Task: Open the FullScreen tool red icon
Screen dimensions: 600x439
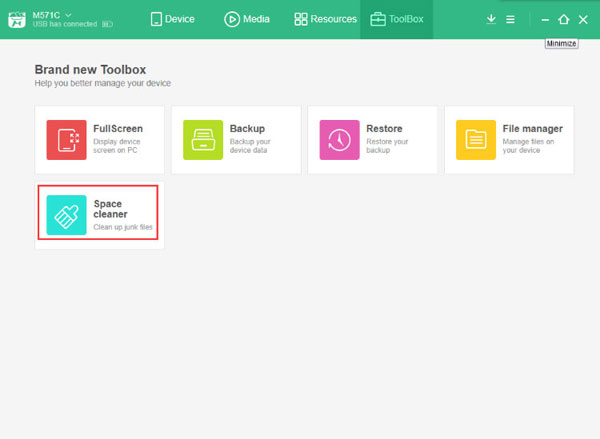Action: coord(67,140)
